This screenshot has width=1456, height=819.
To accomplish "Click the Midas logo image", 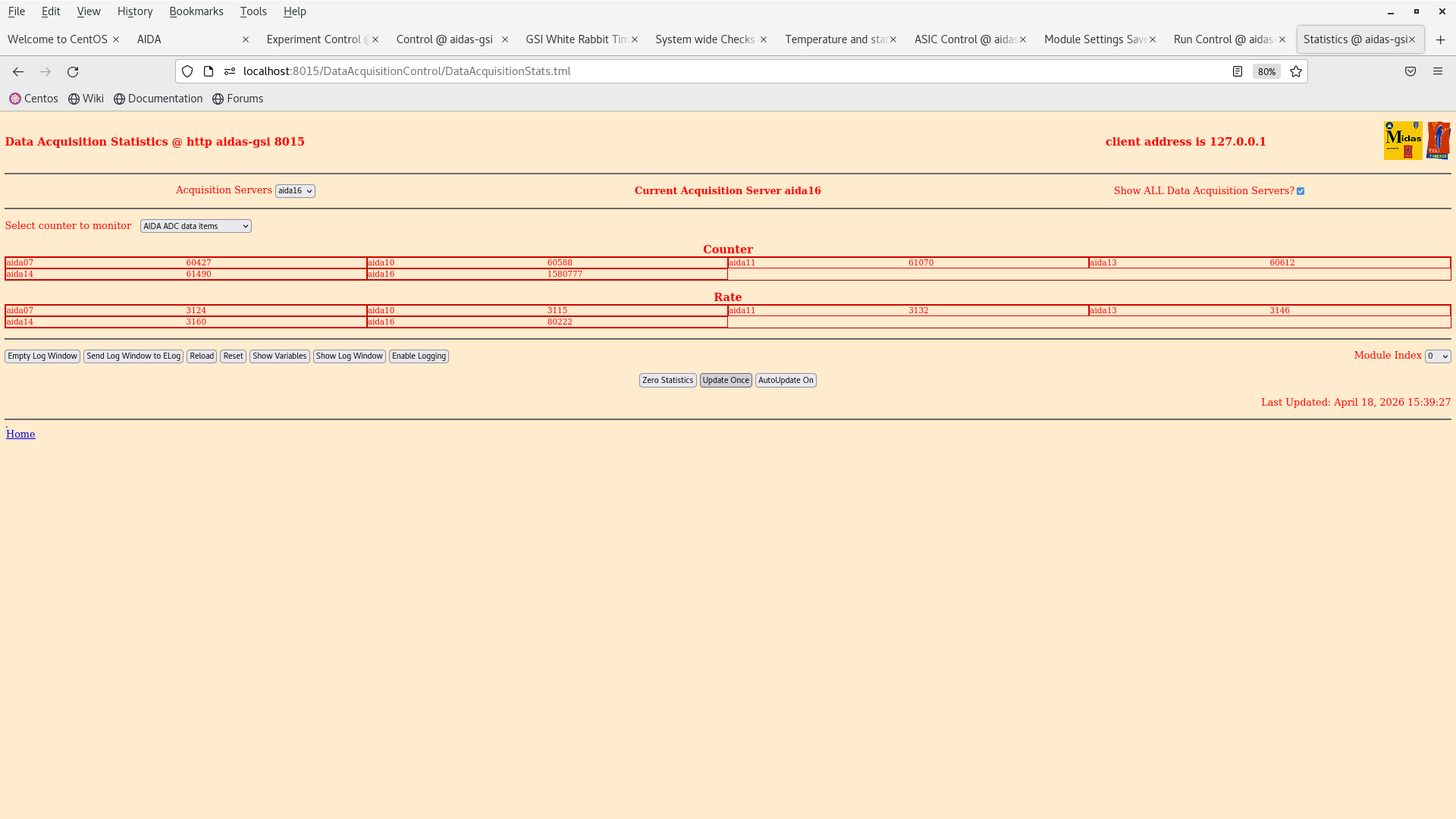I will [1402, 140].
